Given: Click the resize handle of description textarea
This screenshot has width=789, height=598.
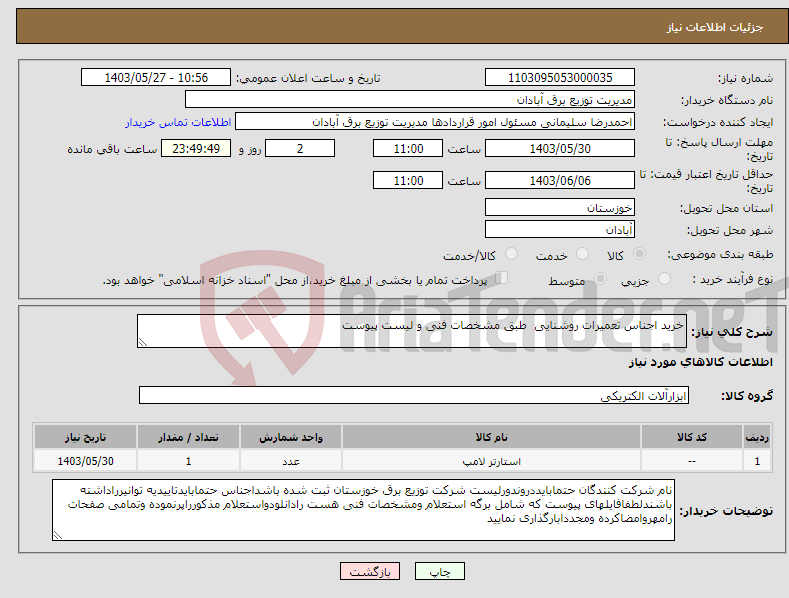Looking at the screenshot, I should (143, 342).
